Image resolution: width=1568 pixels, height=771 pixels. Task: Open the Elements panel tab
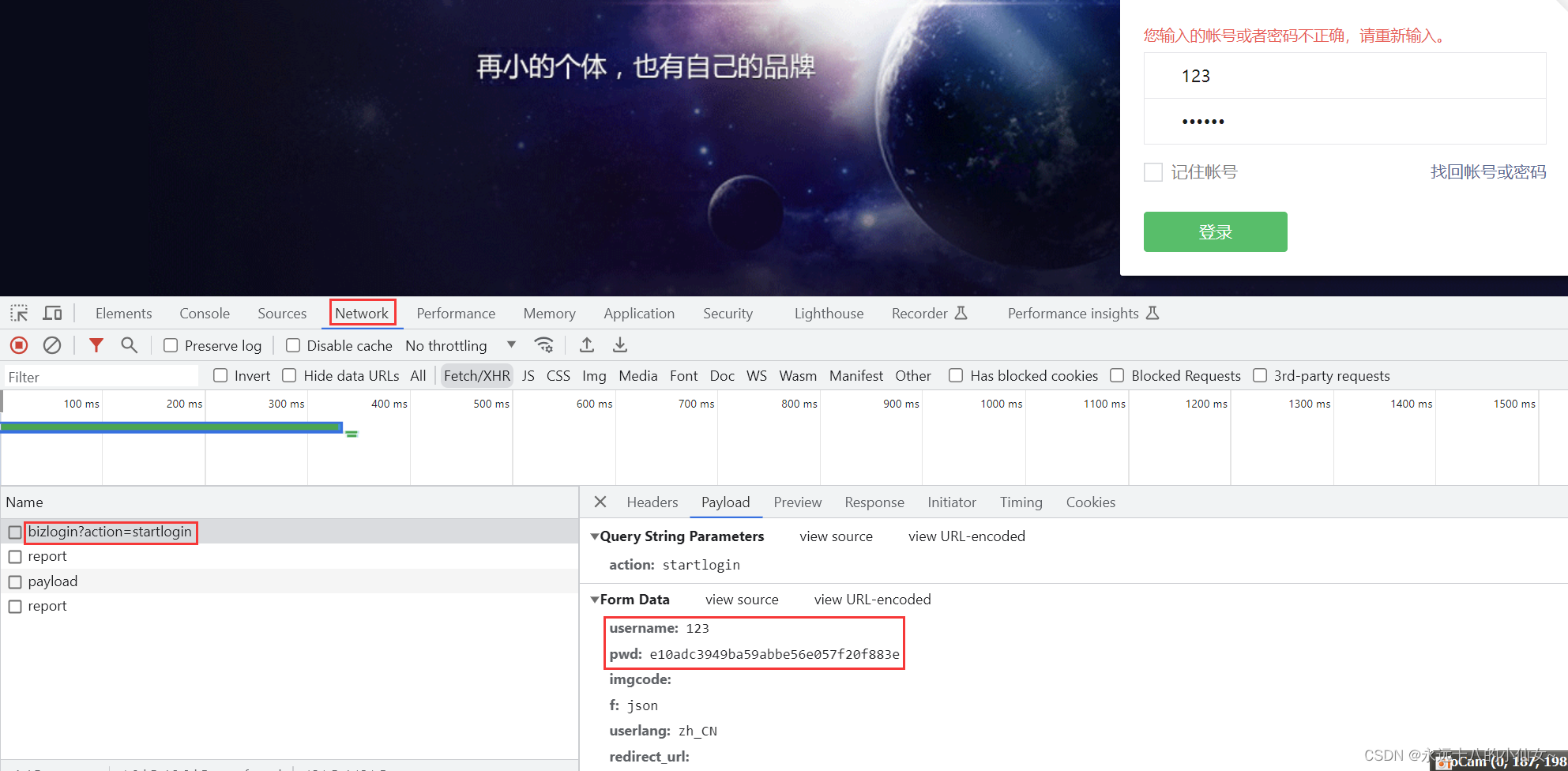pos(123,313)
